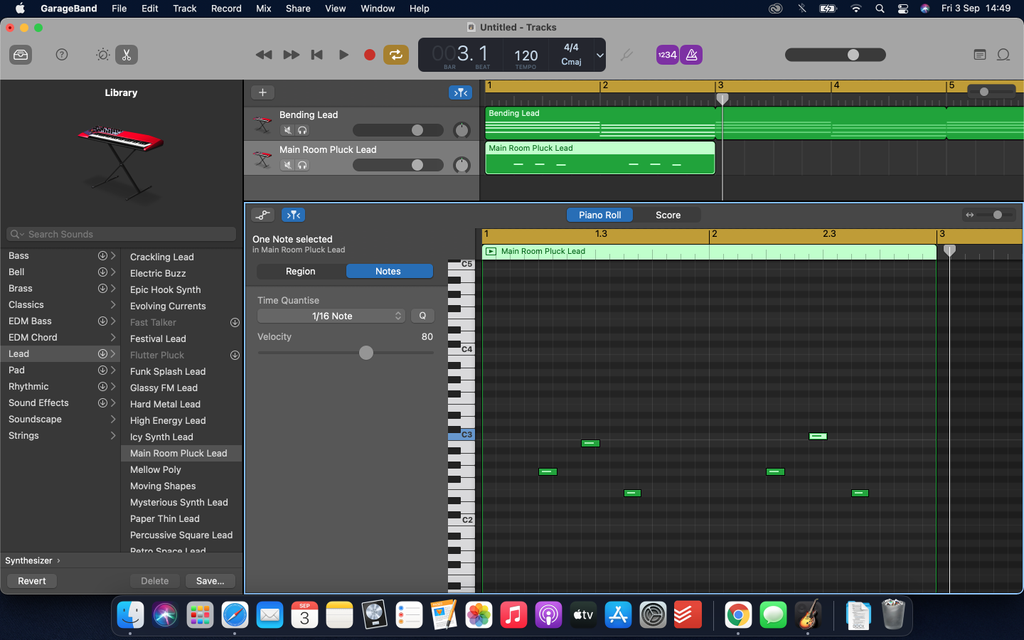Toggle Catch playhead in piano roll editor
Screen dimensions: 1024x640
(293, 215)
